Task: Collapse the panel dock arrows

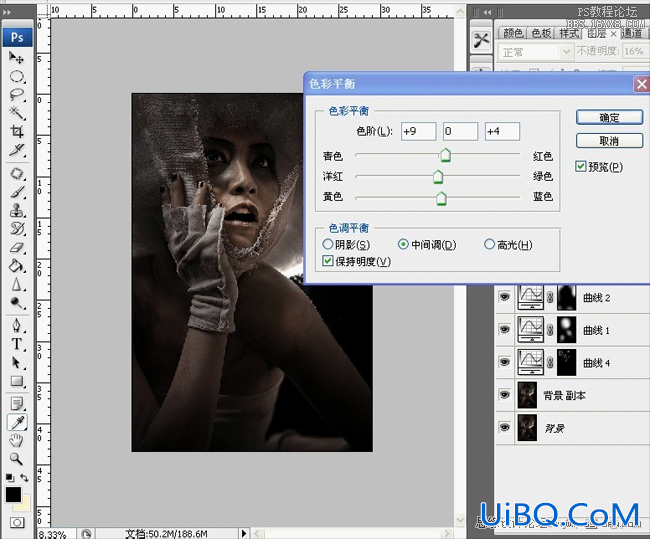Action: pyautogui.click(x=487, y=12)
